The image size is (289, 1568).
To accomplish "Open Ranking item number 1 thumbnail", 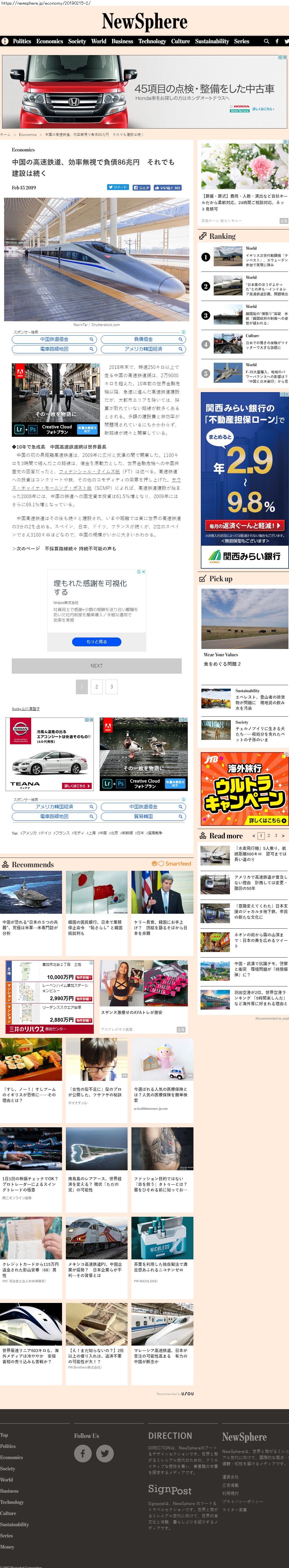I will click(x=228, y=257).
